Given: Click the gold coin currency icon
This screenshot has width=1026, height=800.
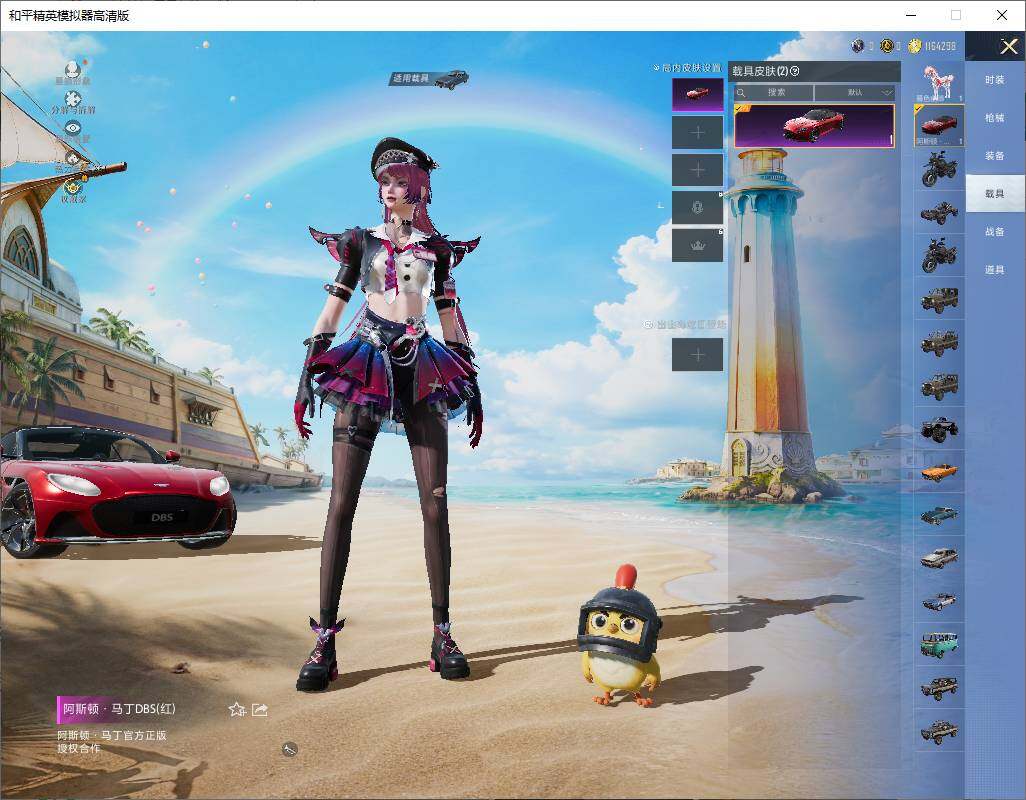Looking at the screenshot, I should point(914,46).
